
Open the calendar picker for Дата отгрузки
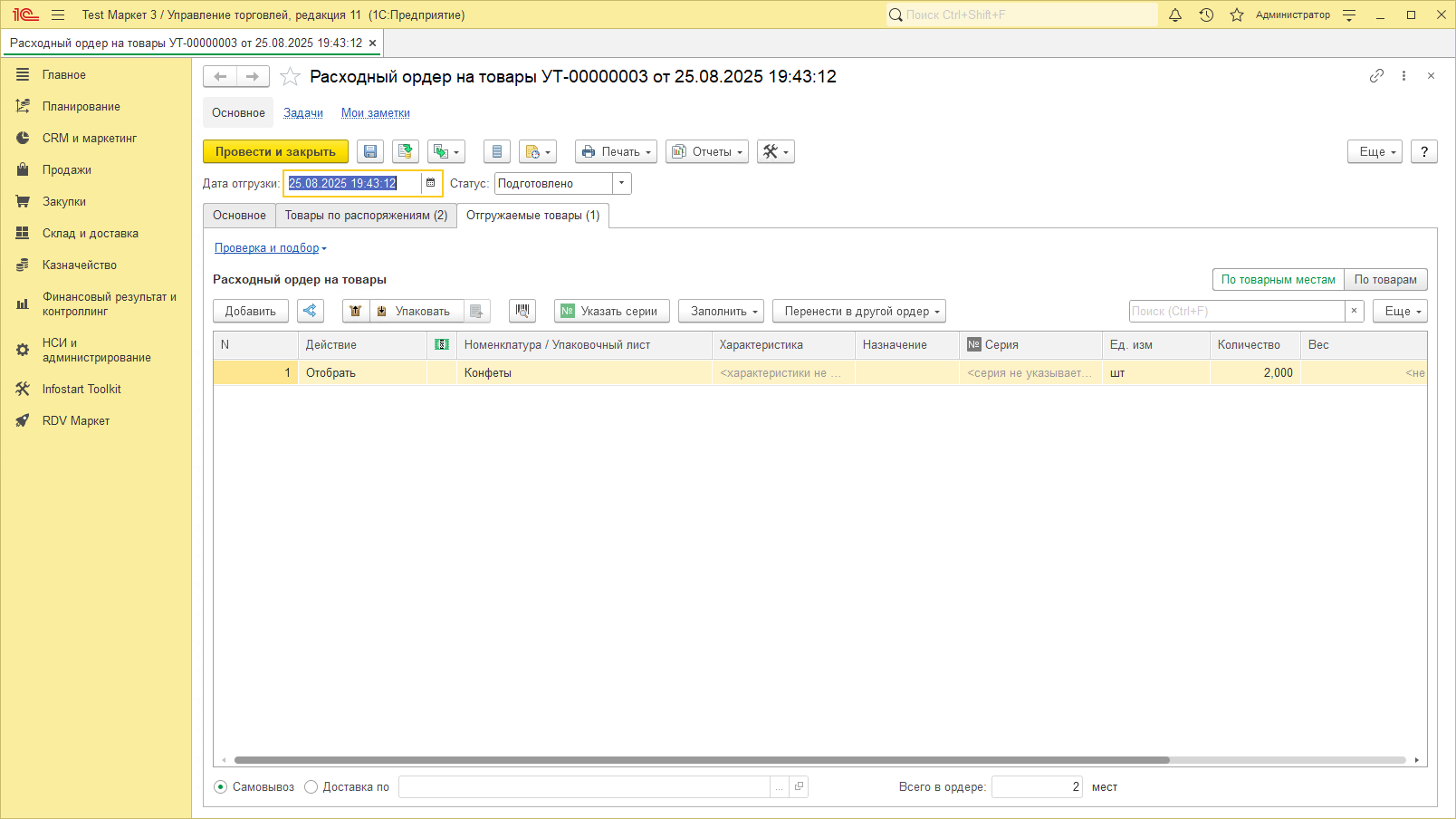(x=431, y=183)
